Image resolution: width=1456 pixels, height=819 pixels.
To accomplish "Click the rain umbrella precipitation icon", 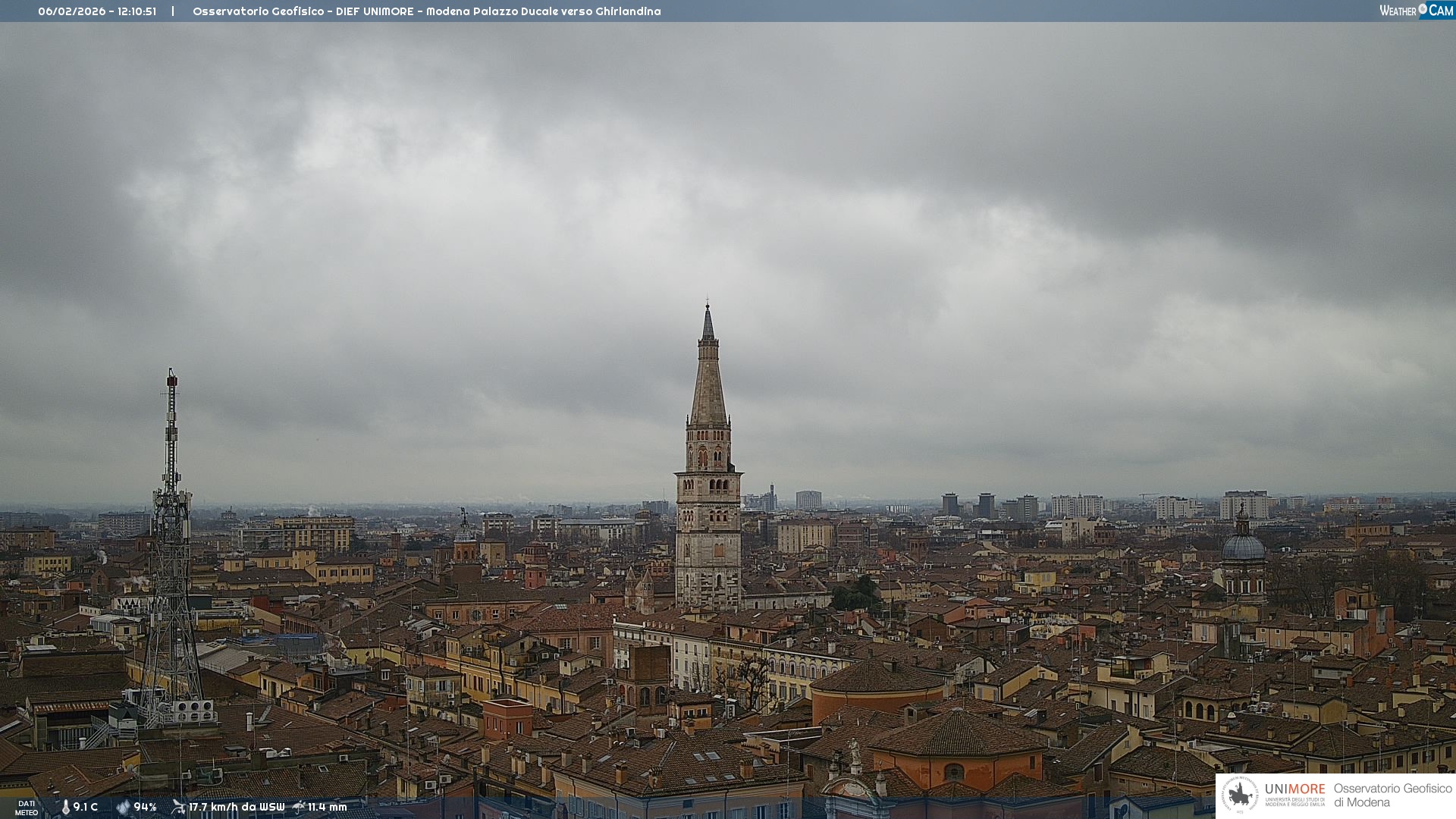I will [299, 807].
